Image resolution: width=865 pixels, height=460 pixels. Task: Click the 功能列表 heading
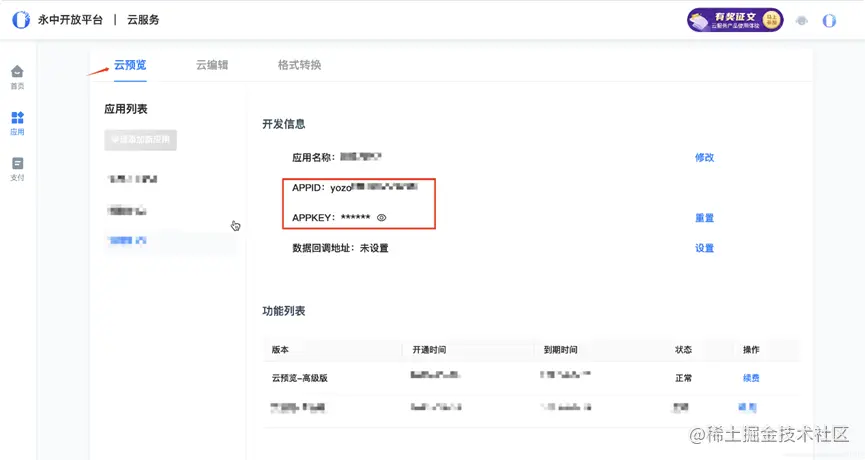click(284, 311)
